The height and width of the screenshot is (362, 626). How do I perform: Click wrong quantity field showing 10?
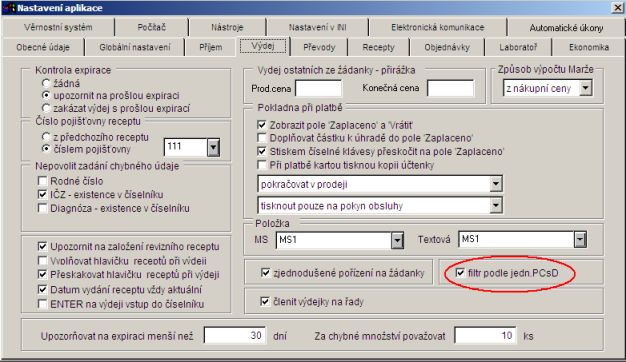coord(485,335)
